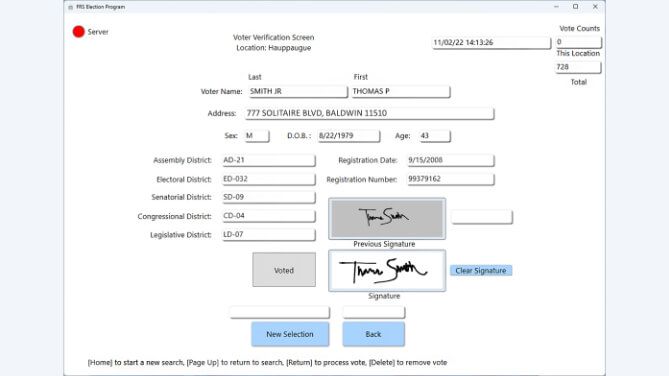Click the Age field showing 43
Image resolution: width=669 pixels, height=376 pixels.
(434, 136)
